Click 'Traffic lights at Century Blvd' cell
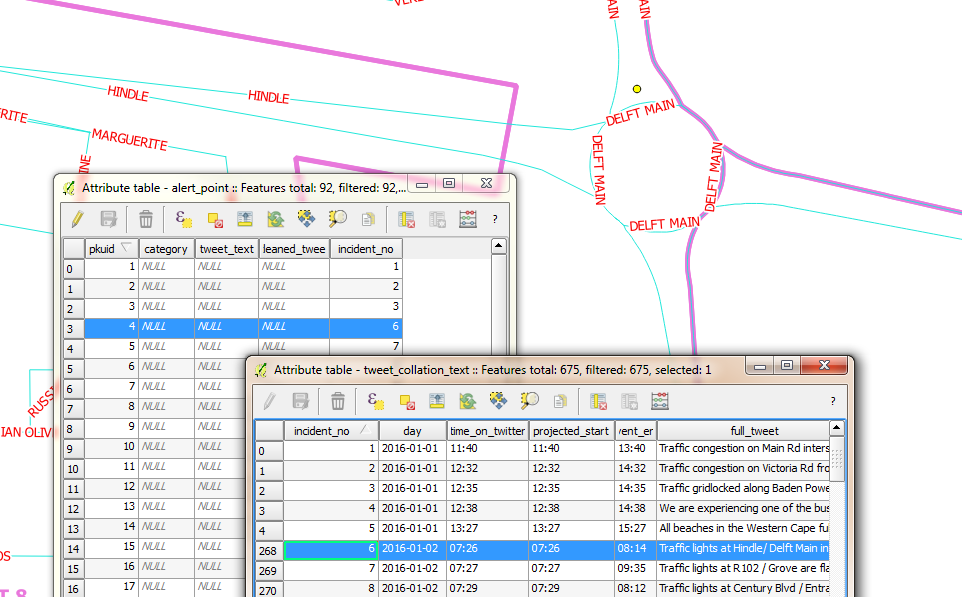This screenshot has height=597, width=962. click(744, 588)
